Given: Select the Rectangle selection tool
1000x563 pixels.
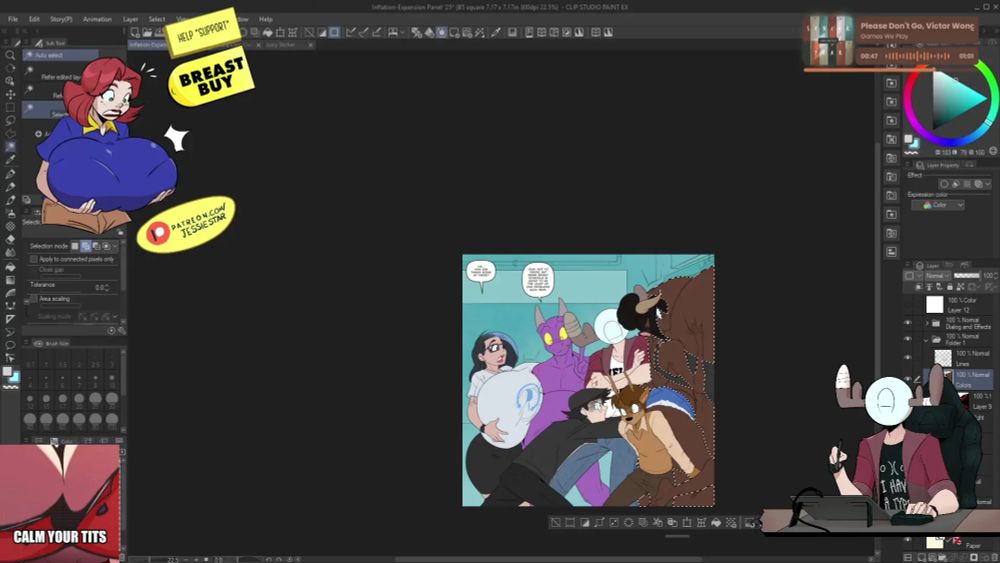Looking at the screenshot, I should 10,107.
